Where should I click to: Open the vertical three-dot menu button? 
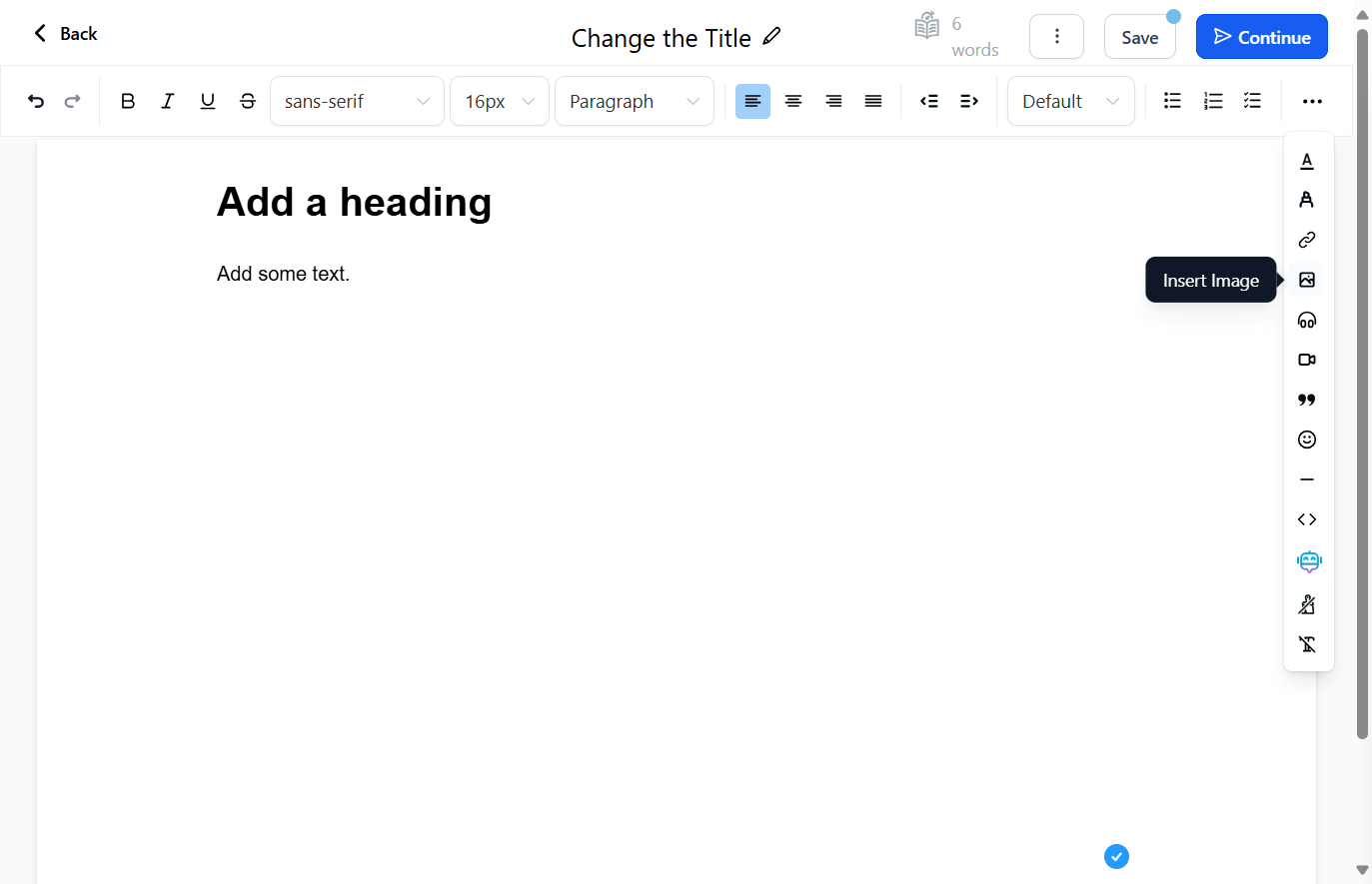point(1056,37)
